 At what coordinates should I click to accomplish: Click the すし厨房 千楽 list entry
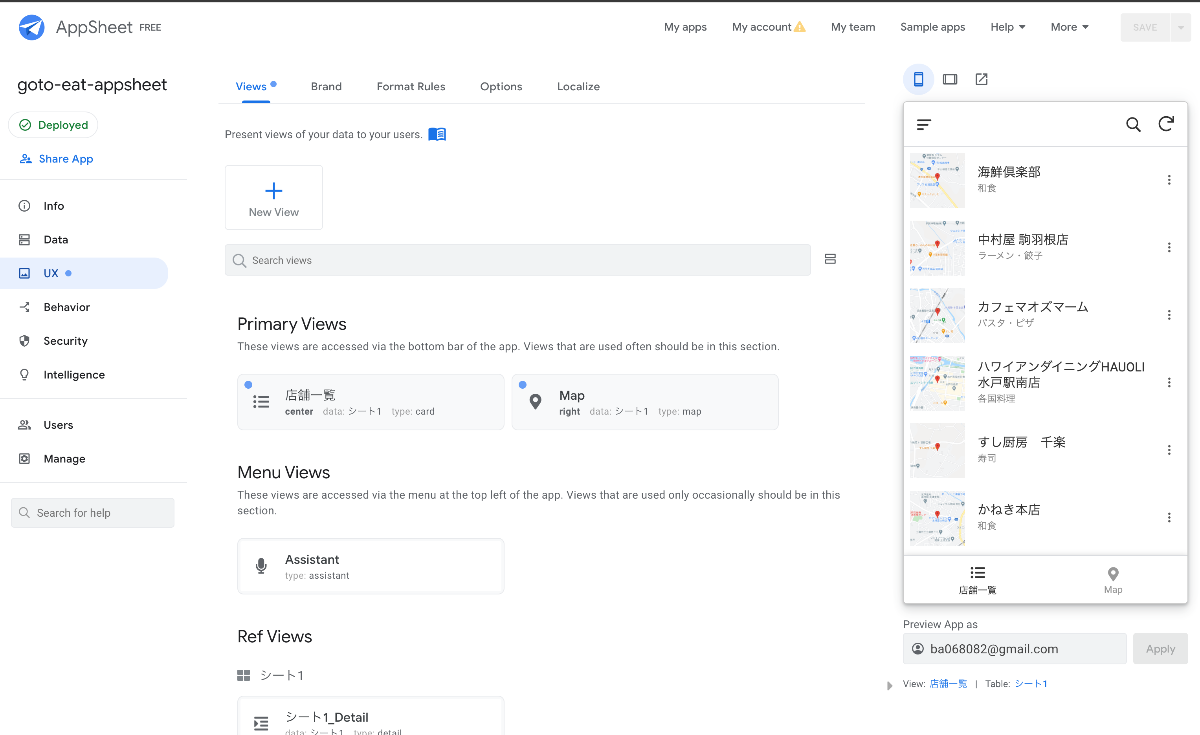1045,450
